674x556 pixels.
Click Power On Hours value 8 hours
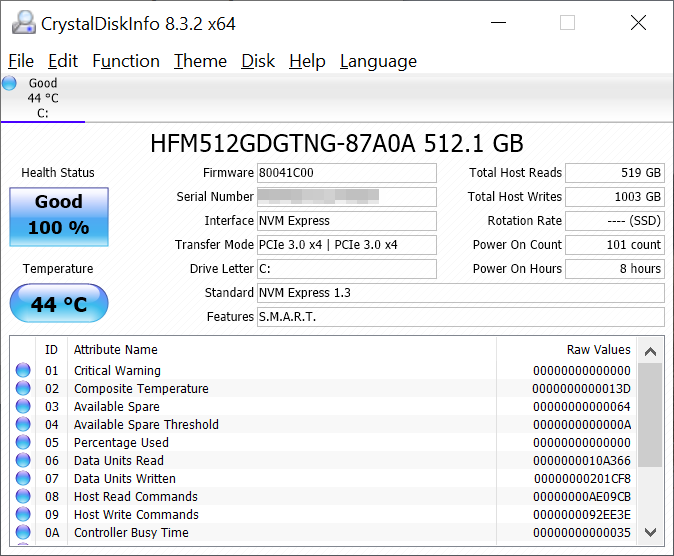tap(615, 269)
